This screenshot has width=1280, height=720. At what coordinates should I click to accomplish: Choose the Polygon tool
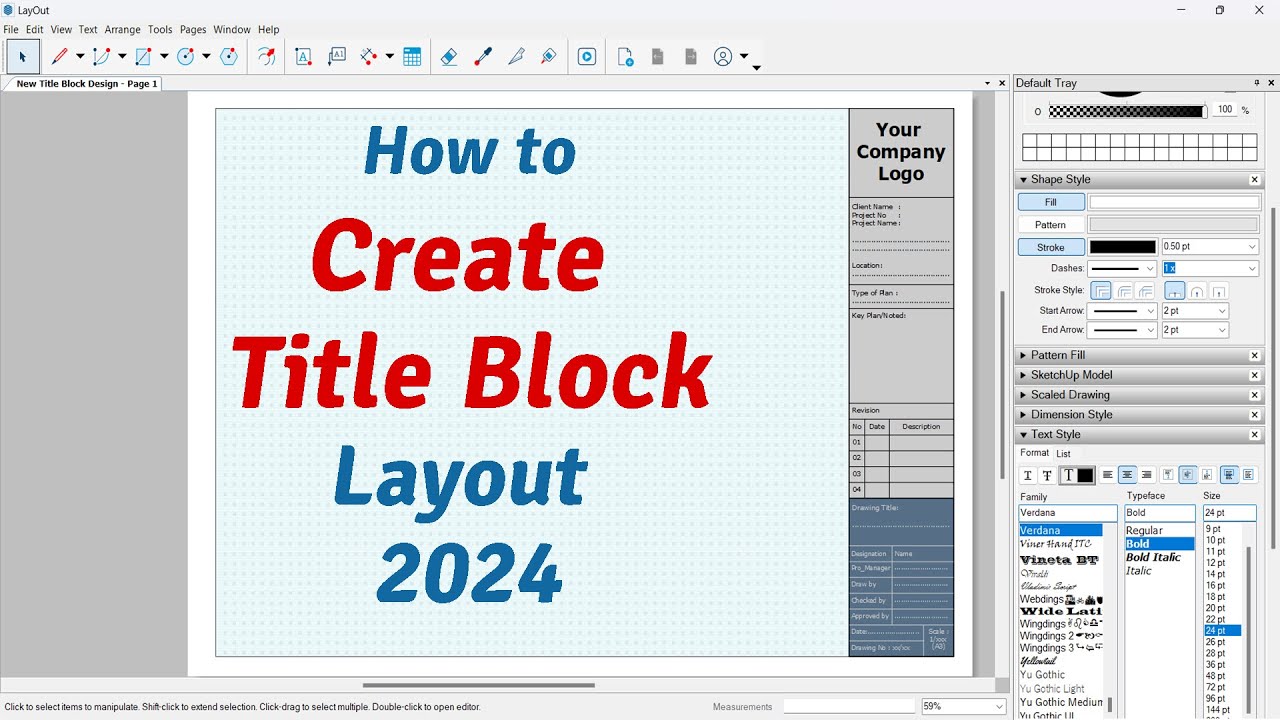(229, 57)
